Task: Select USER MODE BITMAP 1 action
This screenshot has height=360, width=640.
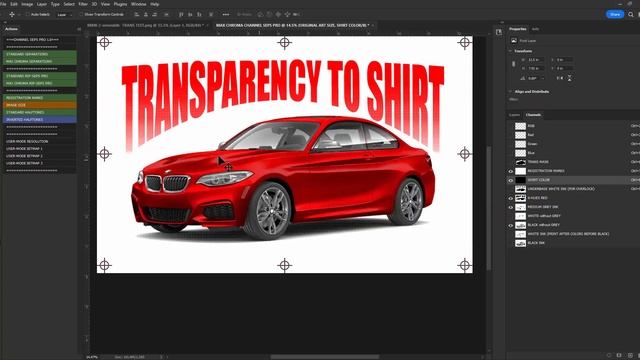Action: click(x=40, y=149)
